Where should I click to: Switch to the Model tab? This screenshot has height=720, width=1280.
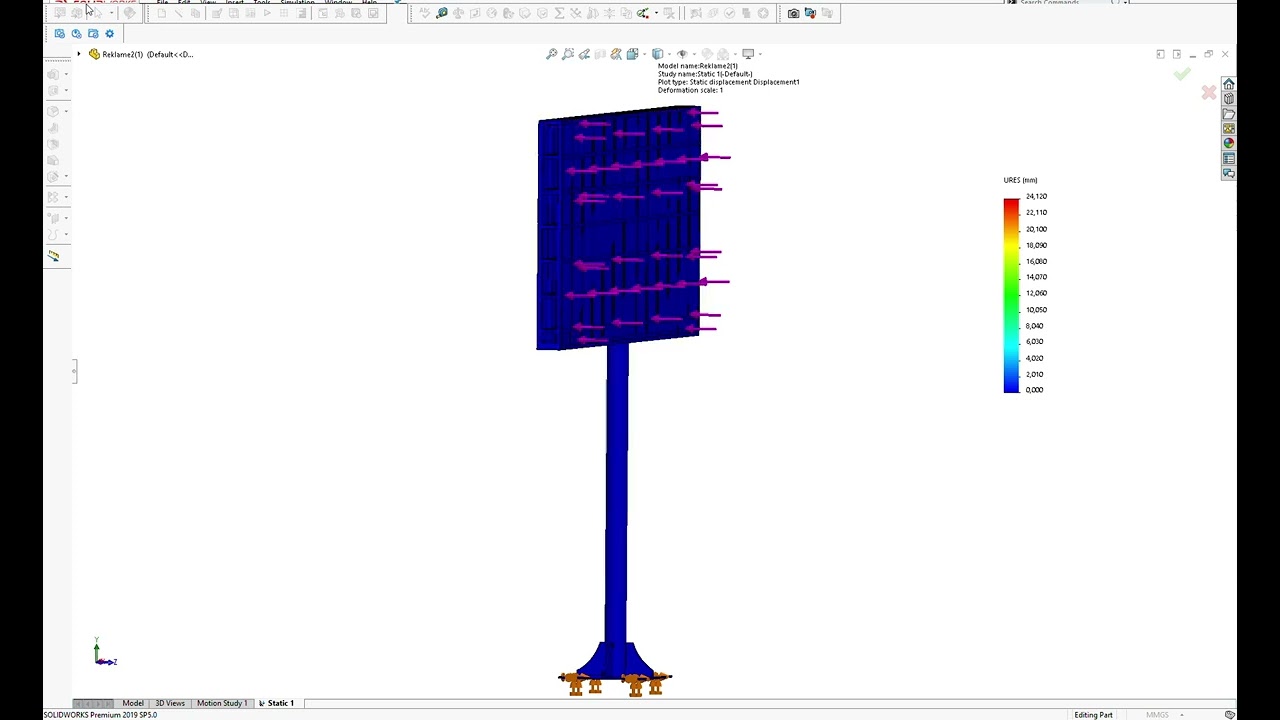133,703
